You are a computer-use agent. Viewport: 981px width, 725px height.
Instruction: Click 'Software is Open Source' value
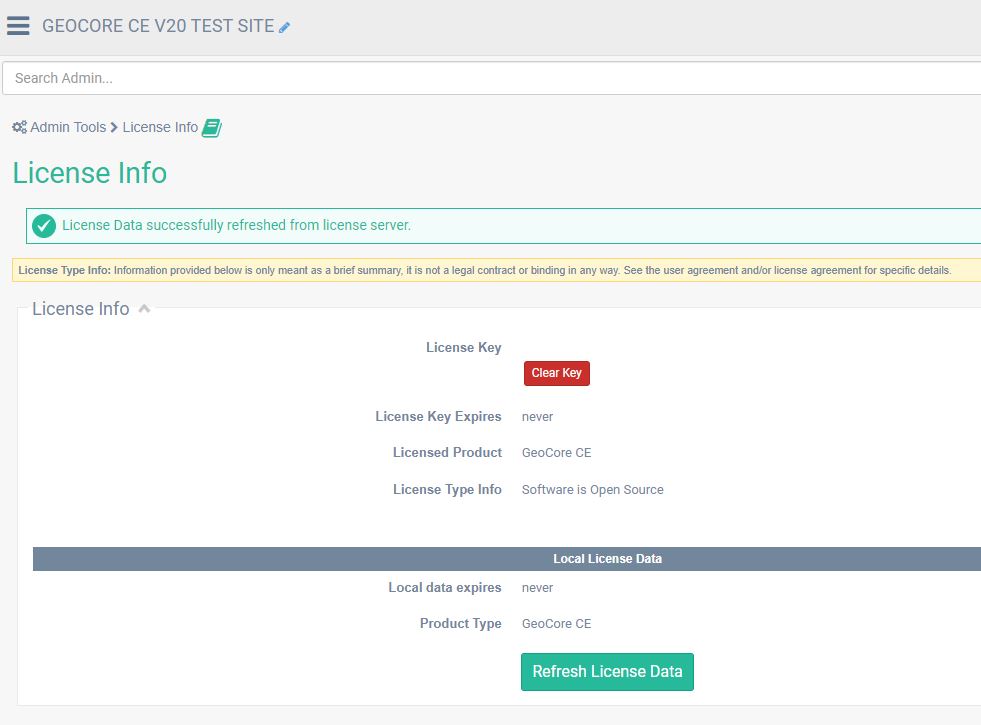[592, 490]
